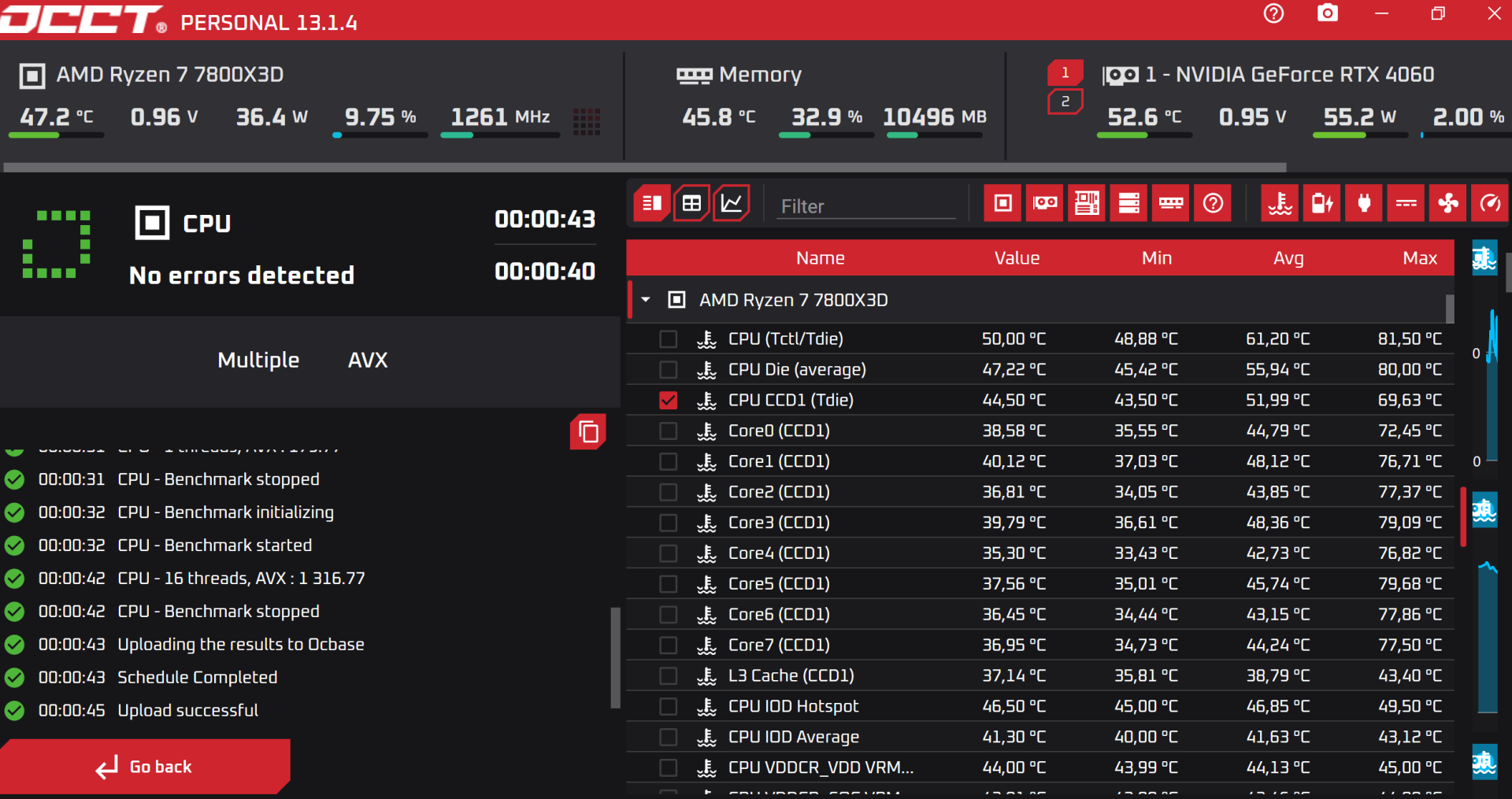
Task: Toggle the graphics card sensor filter icon
Action: coord(1045,204)
